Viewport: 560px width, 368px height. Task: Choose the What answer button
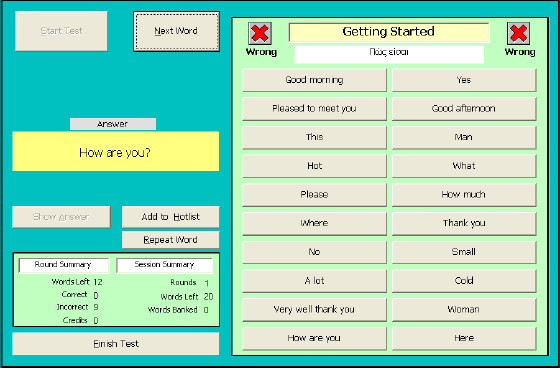click(x=464, y=166)
